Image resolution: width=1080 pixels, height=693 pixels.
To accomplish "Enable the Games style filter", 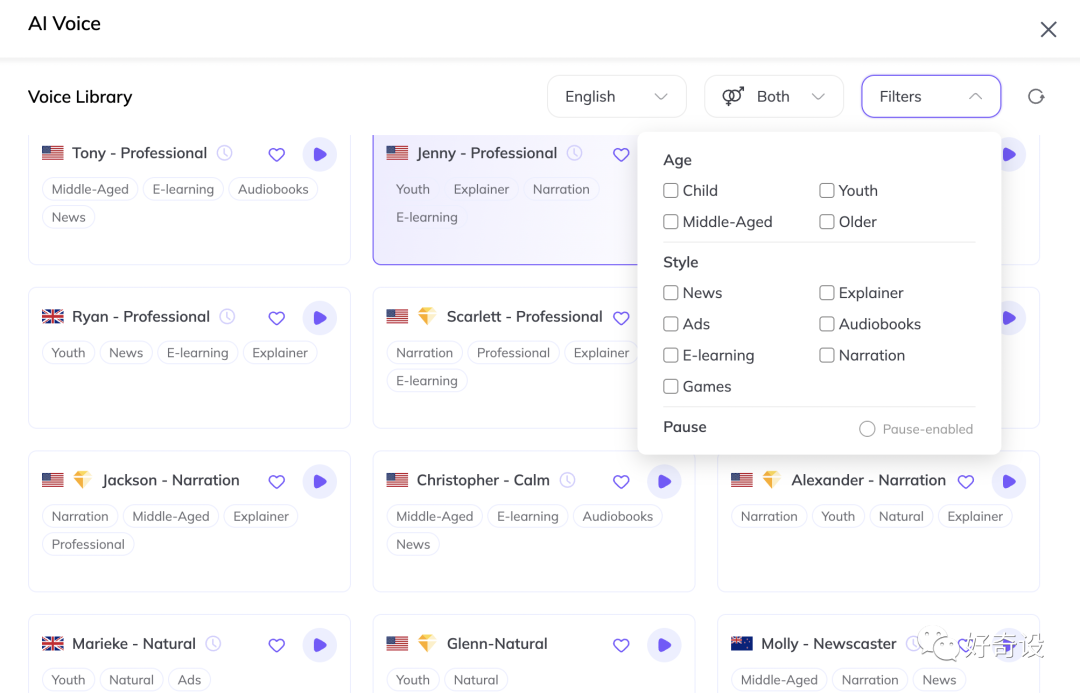I will (x=670, y=386).
